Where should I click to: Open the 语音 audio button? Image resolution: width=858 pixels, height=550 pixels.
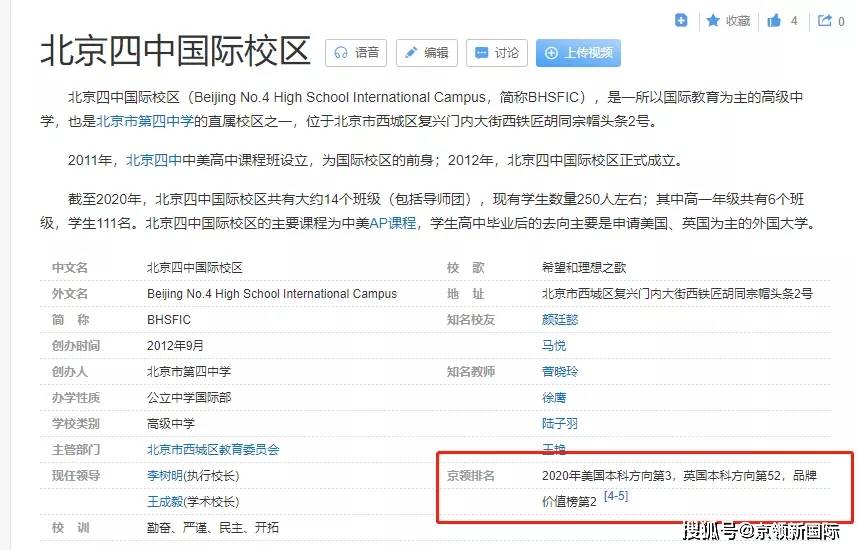(356, 53)
